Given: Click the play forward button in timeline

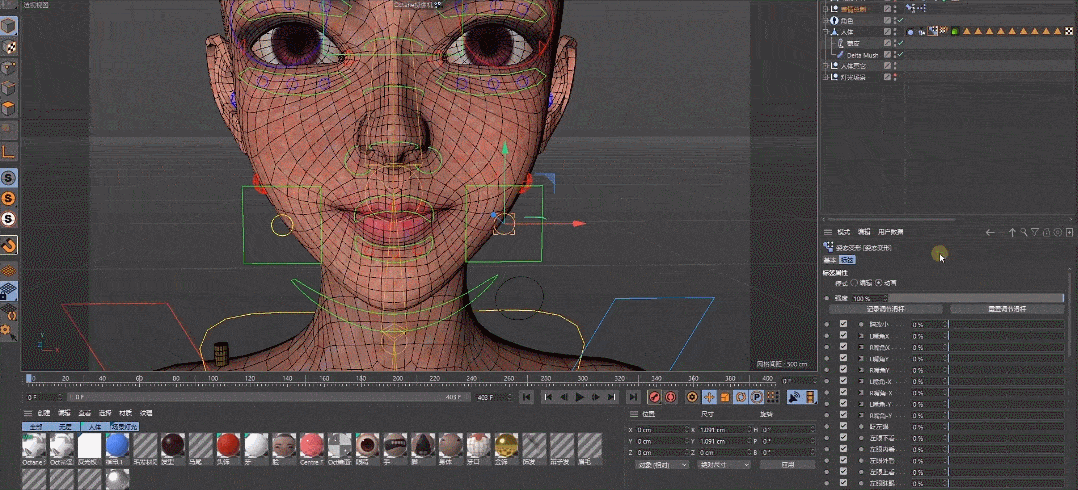Looking at the screenshot, I should [579, 397].
